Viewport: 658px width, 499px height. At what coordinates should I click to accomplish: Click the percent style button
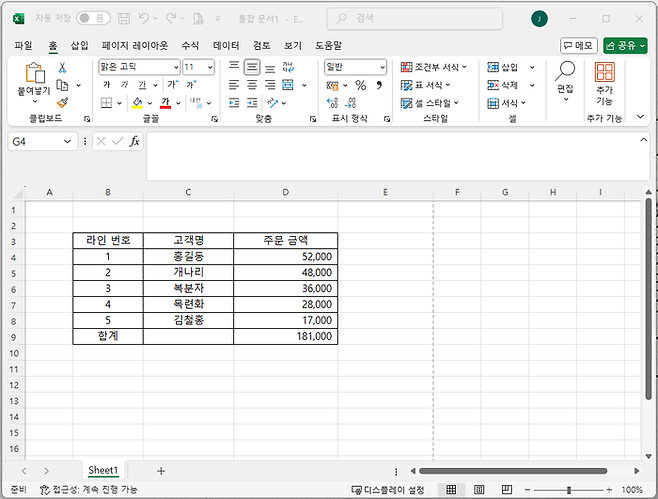pyautogui.click(x=360, y=86)
